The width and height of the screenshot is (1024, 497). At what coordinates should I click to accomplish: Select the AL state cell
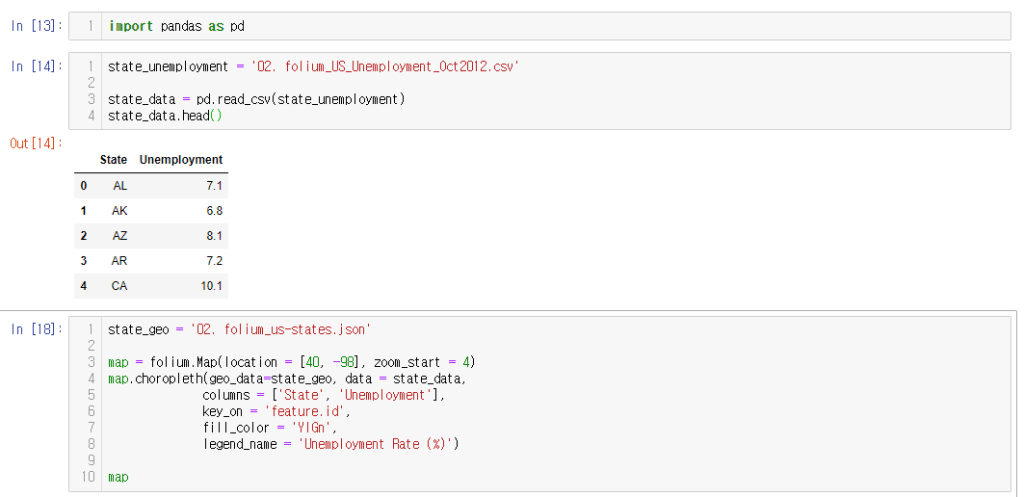tap(120, 186)
